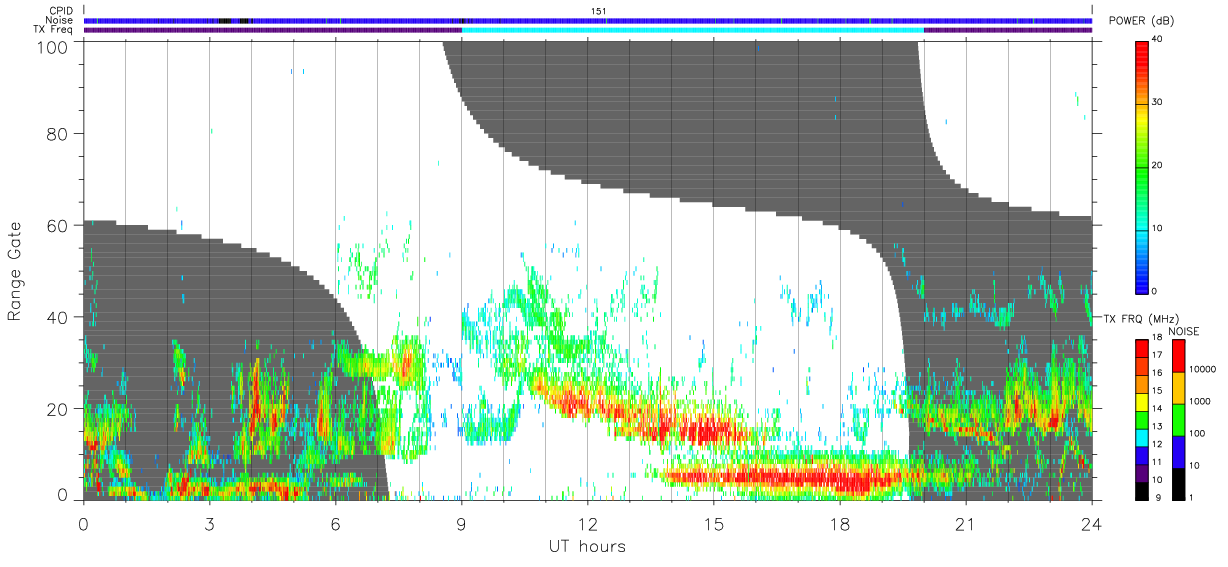Click the '14' tick on TX FRQ scale
The image size is (1228, 567).
coord(1159,408)
